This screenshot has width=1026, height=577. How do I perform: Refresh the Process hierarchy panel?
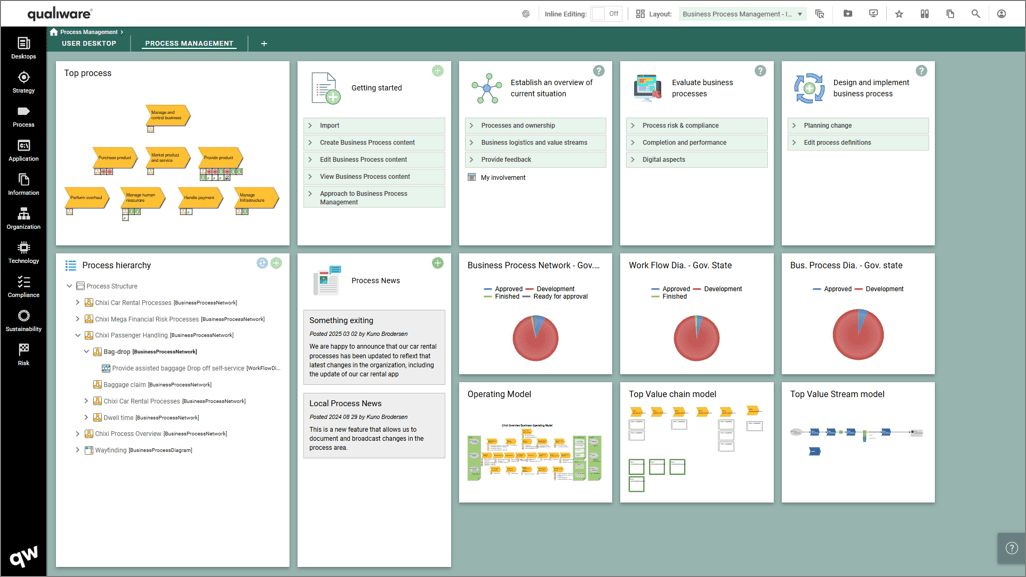[262, 263]
